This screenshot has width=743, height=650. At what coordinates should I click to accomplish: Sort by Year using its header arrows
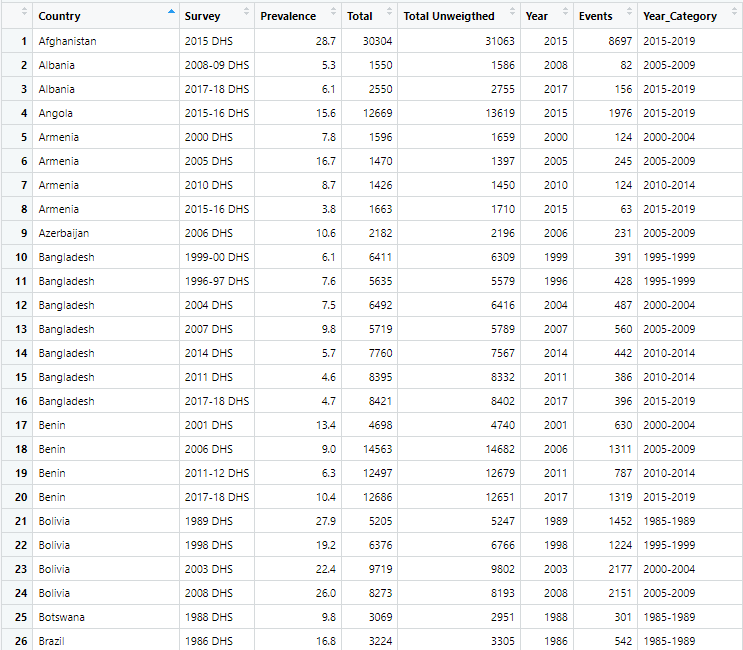click(x=567, y=16)
